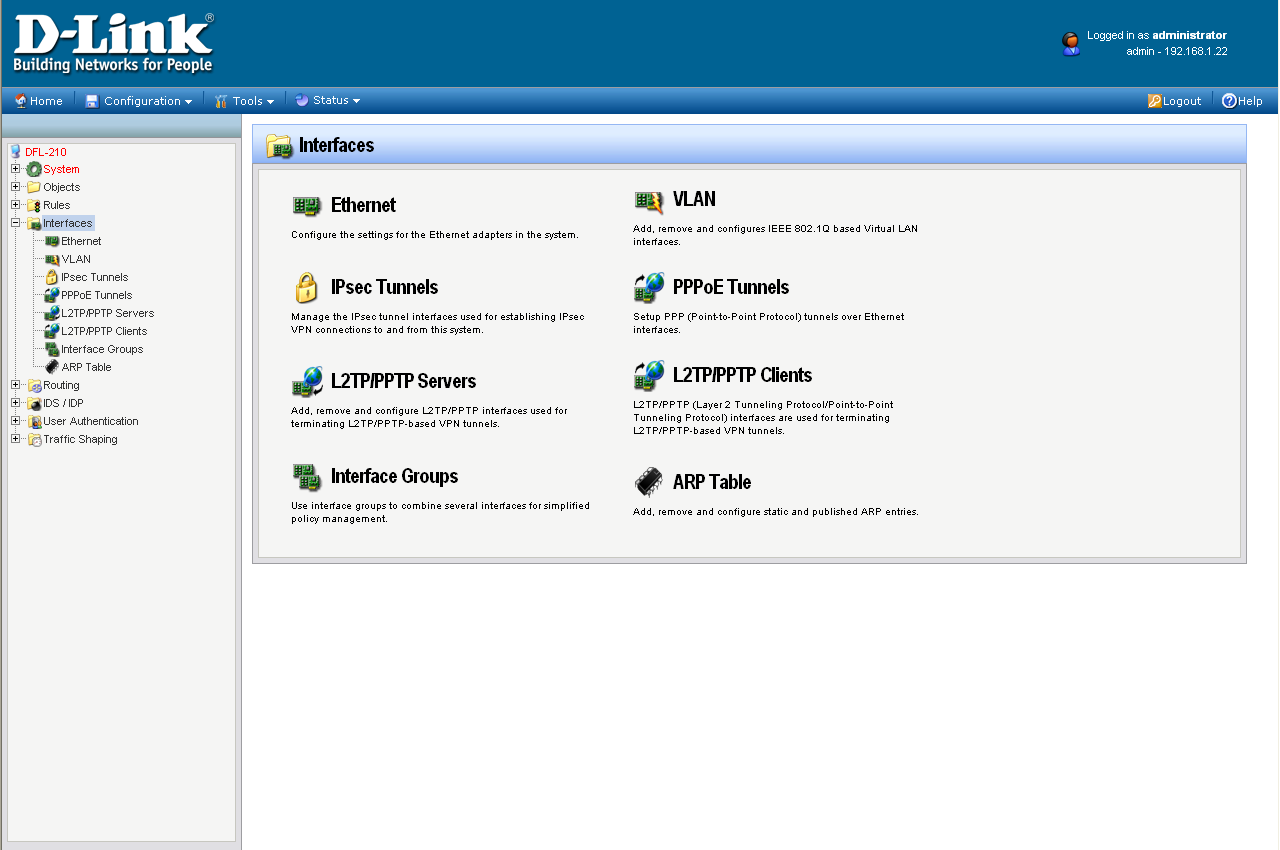Click the L2TP/PPTP Servers icon in tree
The image size is (1280, 850).
52,313
